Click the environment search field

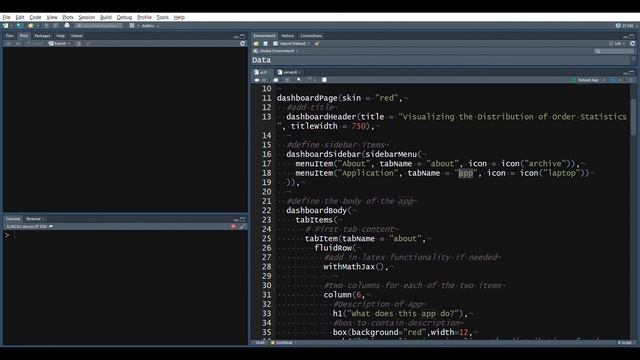(x=614, y=51)
